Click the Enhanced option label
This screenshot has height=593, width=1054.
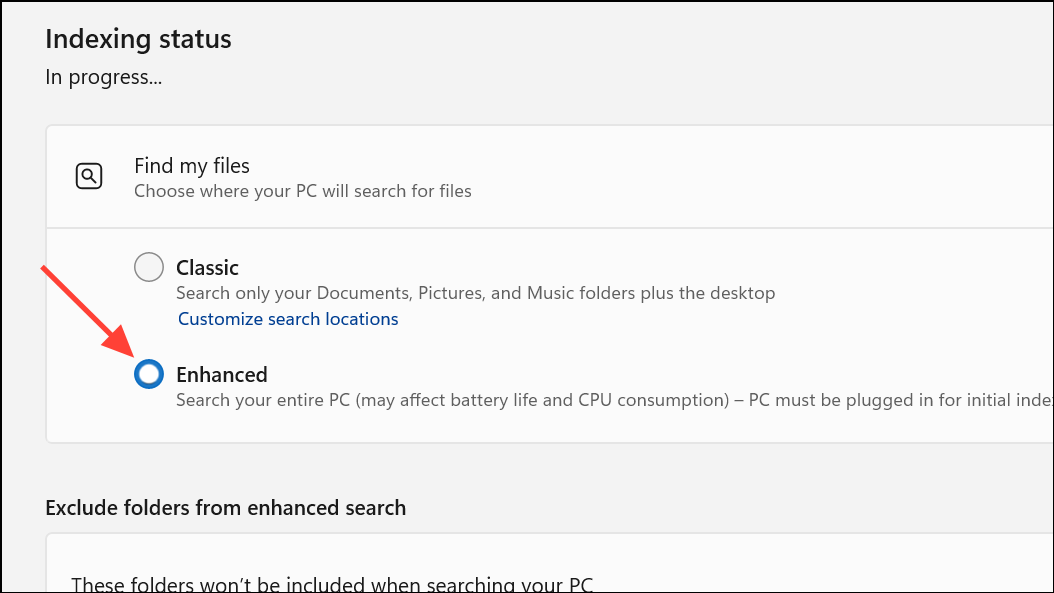(x=222, y=374)
